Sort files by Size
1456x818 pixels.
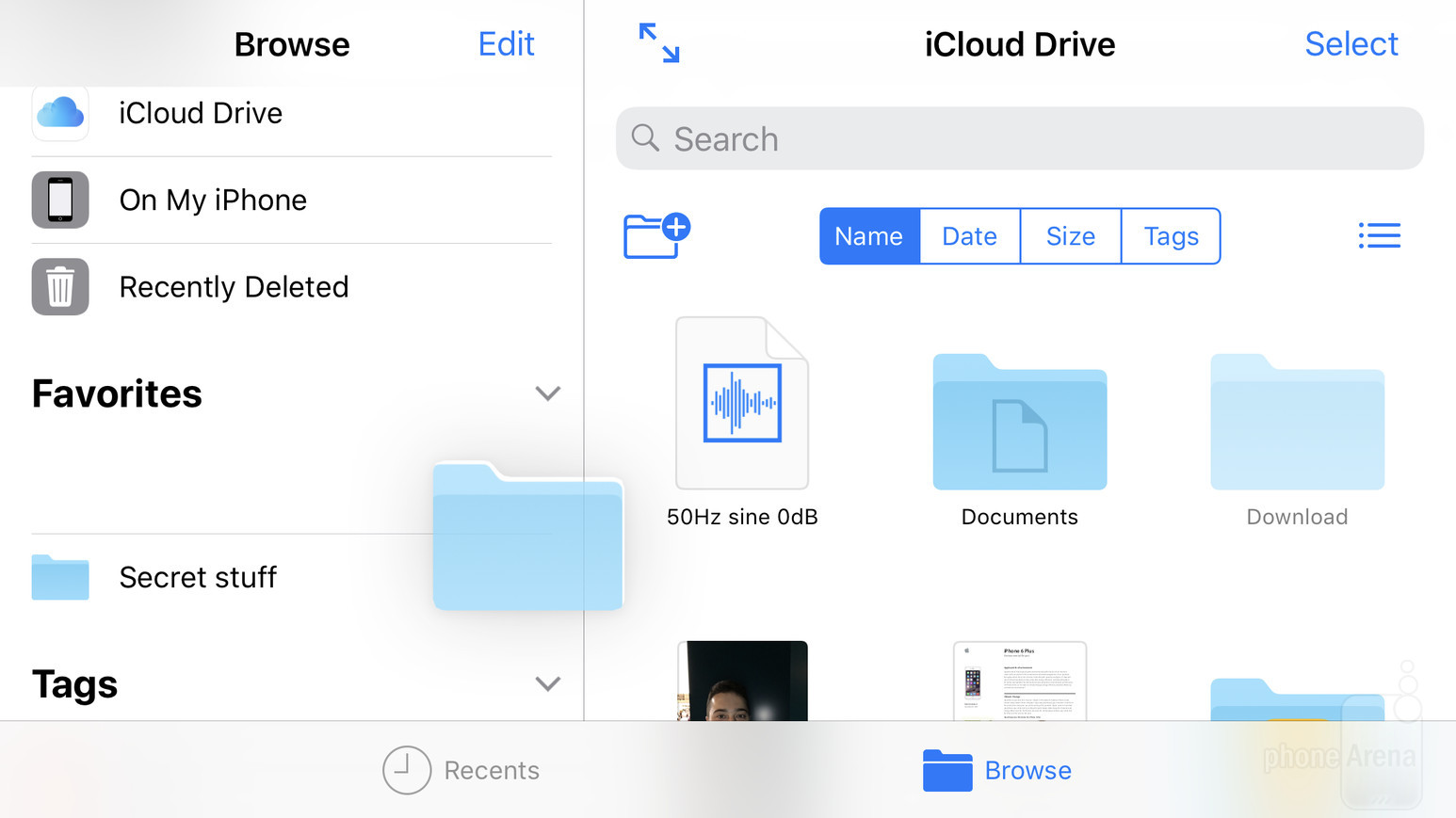coord(1071,236)
